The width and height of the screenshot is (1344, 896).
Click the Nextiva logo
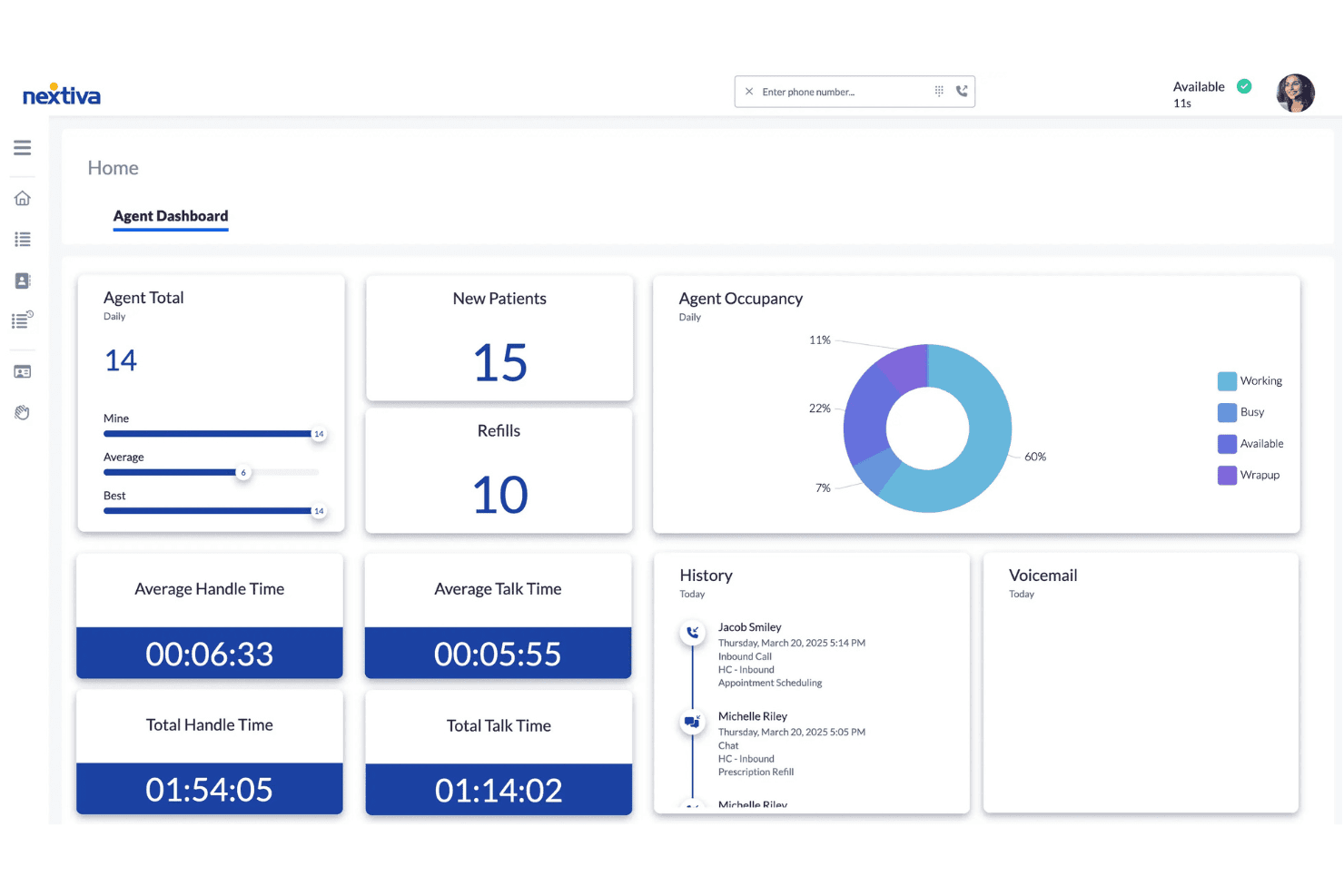tap(62, 94)
